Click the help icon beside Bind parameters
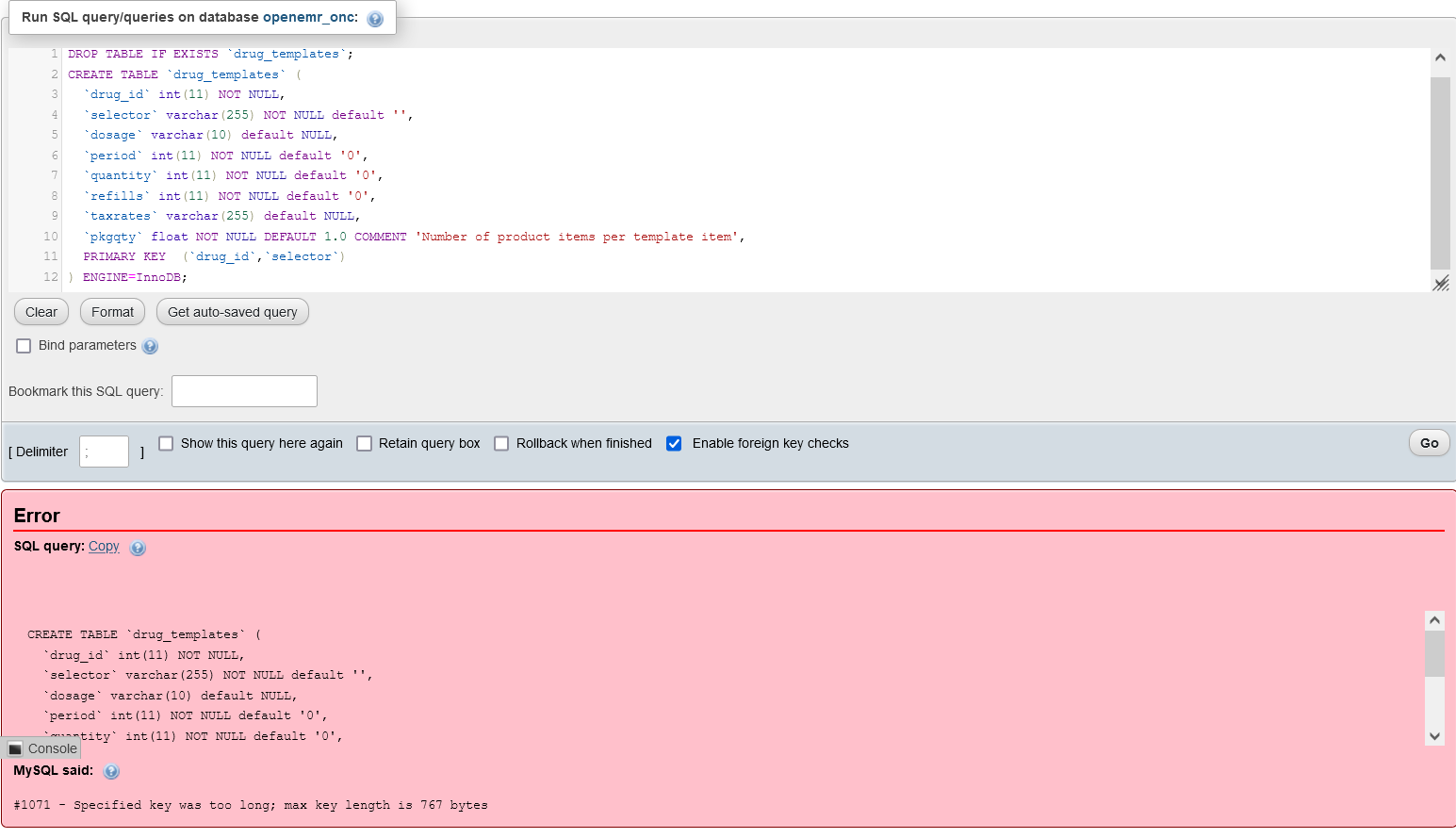1456x838 pixels. tap(150, 346)
